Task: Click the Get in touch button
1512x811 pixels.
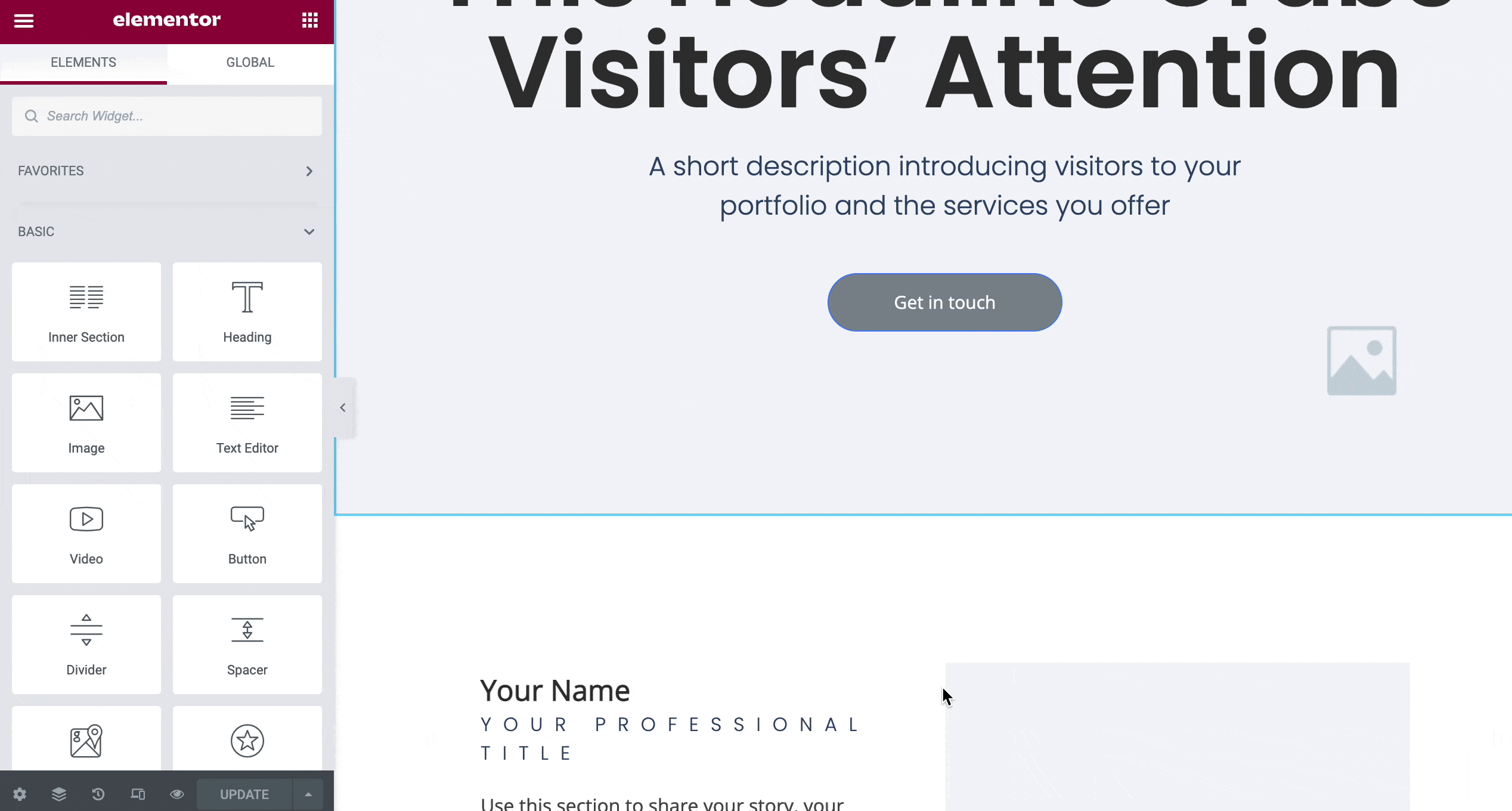Action: tap(944, 302)
